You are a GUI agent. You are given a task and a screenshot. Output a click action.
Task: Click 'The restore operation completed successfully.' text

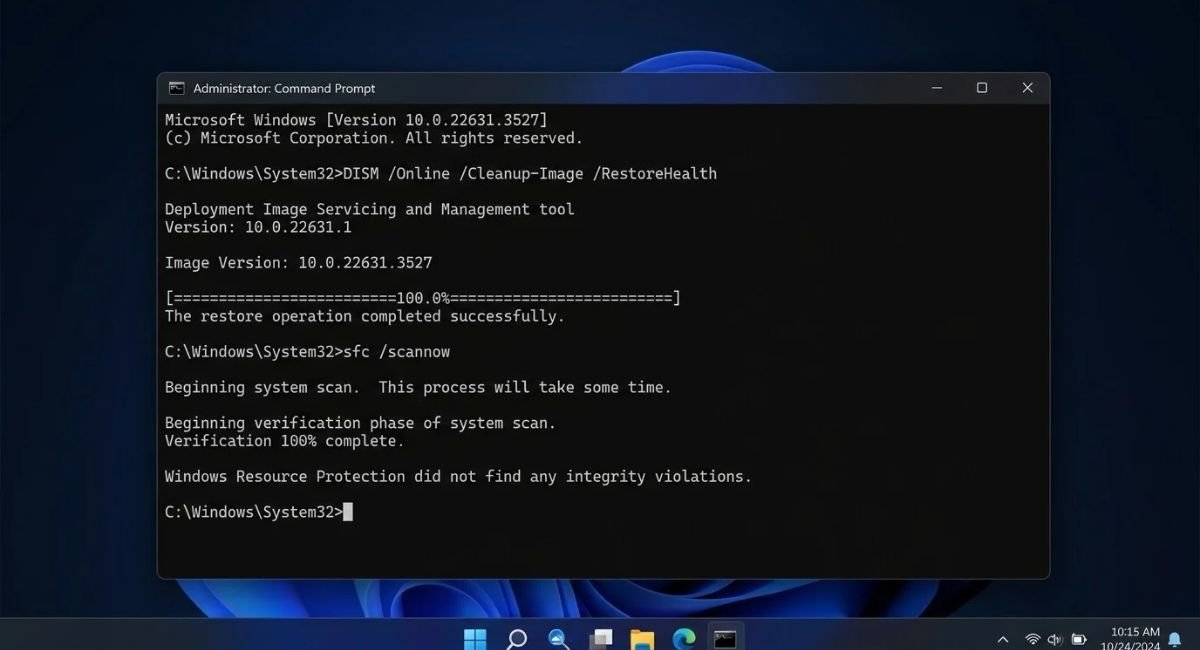tap(365, 316)
